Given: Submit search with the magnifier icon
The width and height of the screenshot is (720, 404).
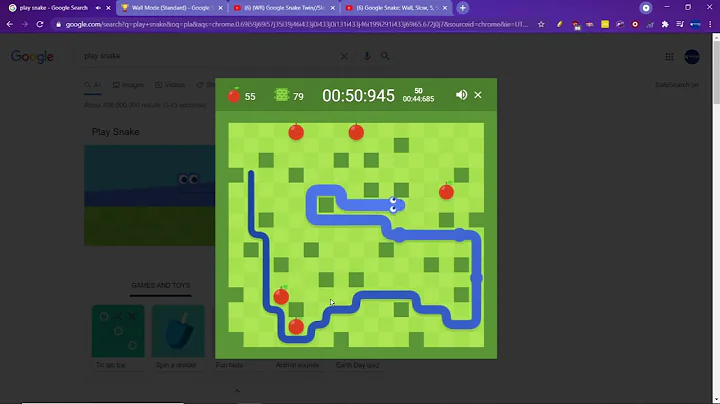Looking at the screenshot, I should coord(385,56).
